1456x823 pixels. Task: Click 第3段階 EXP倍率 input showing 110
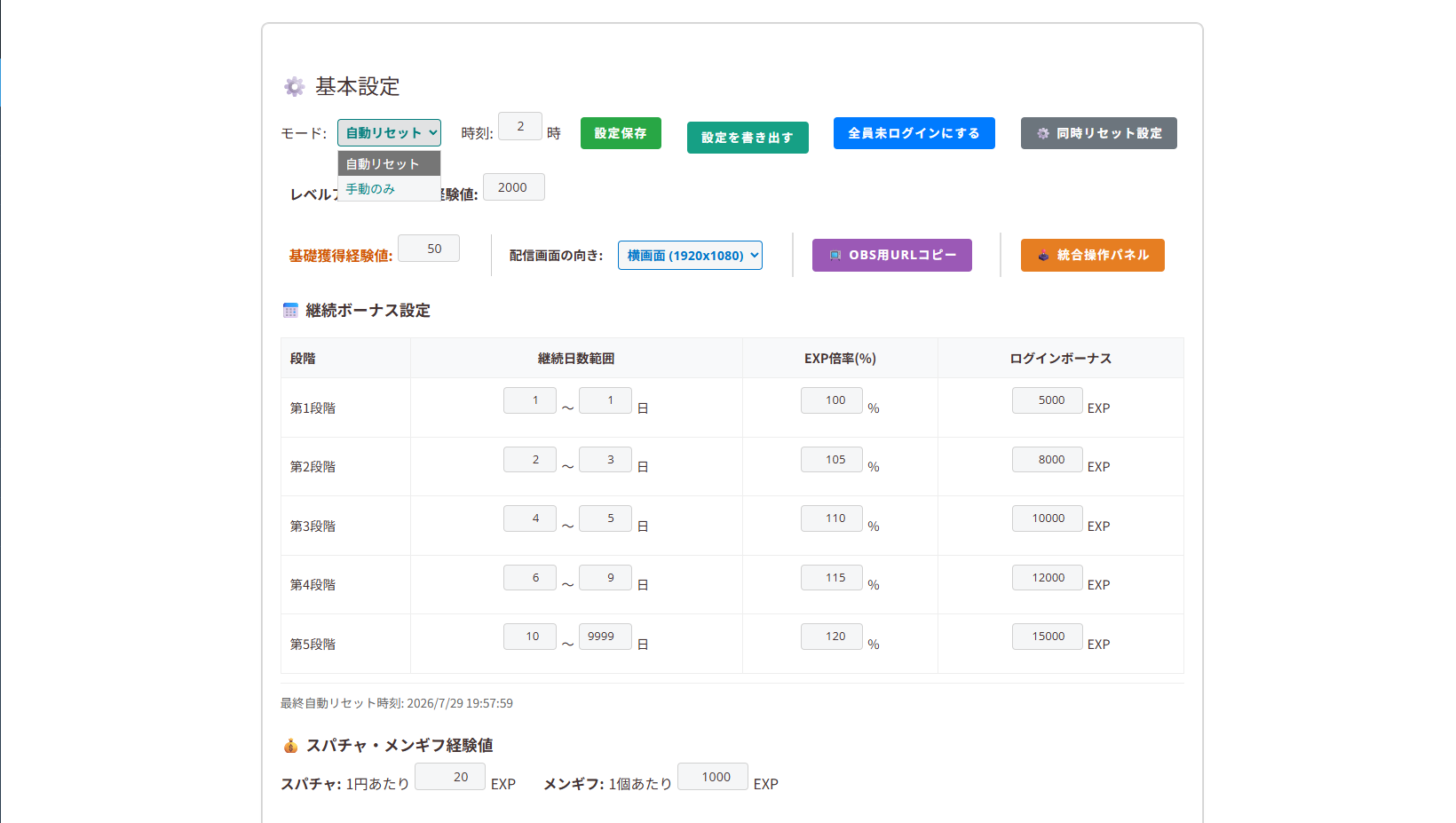click(832, 518)
